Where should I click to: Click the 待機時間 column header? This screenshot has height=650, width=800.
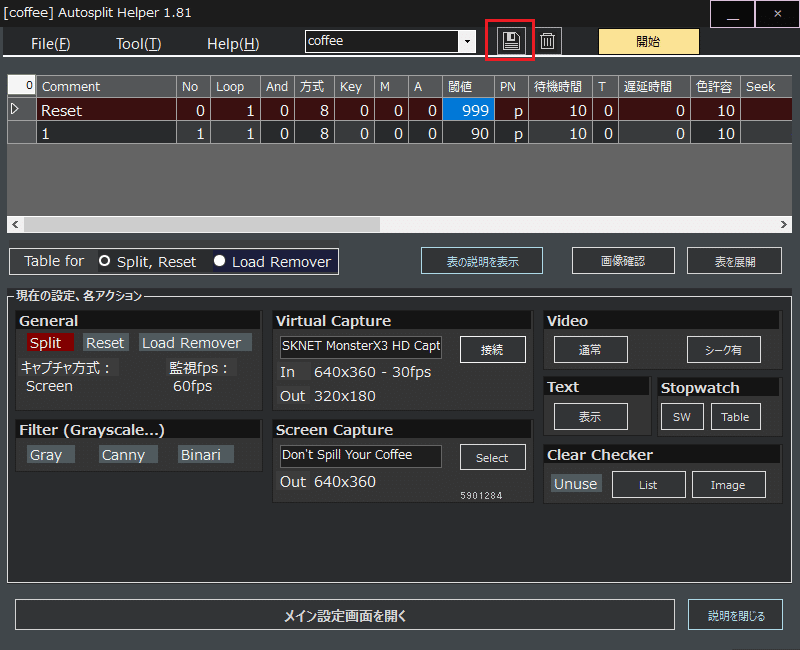tap(560, 86)
